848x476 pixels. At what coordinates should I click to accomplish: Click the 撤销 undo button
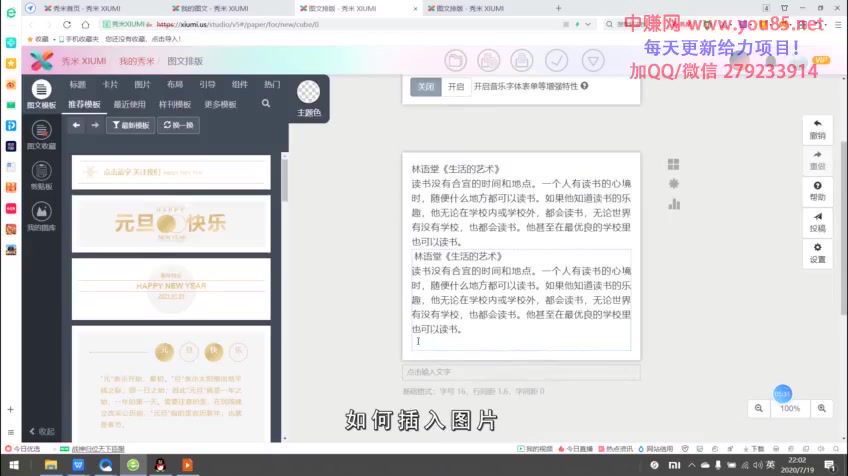click(818, 130)
